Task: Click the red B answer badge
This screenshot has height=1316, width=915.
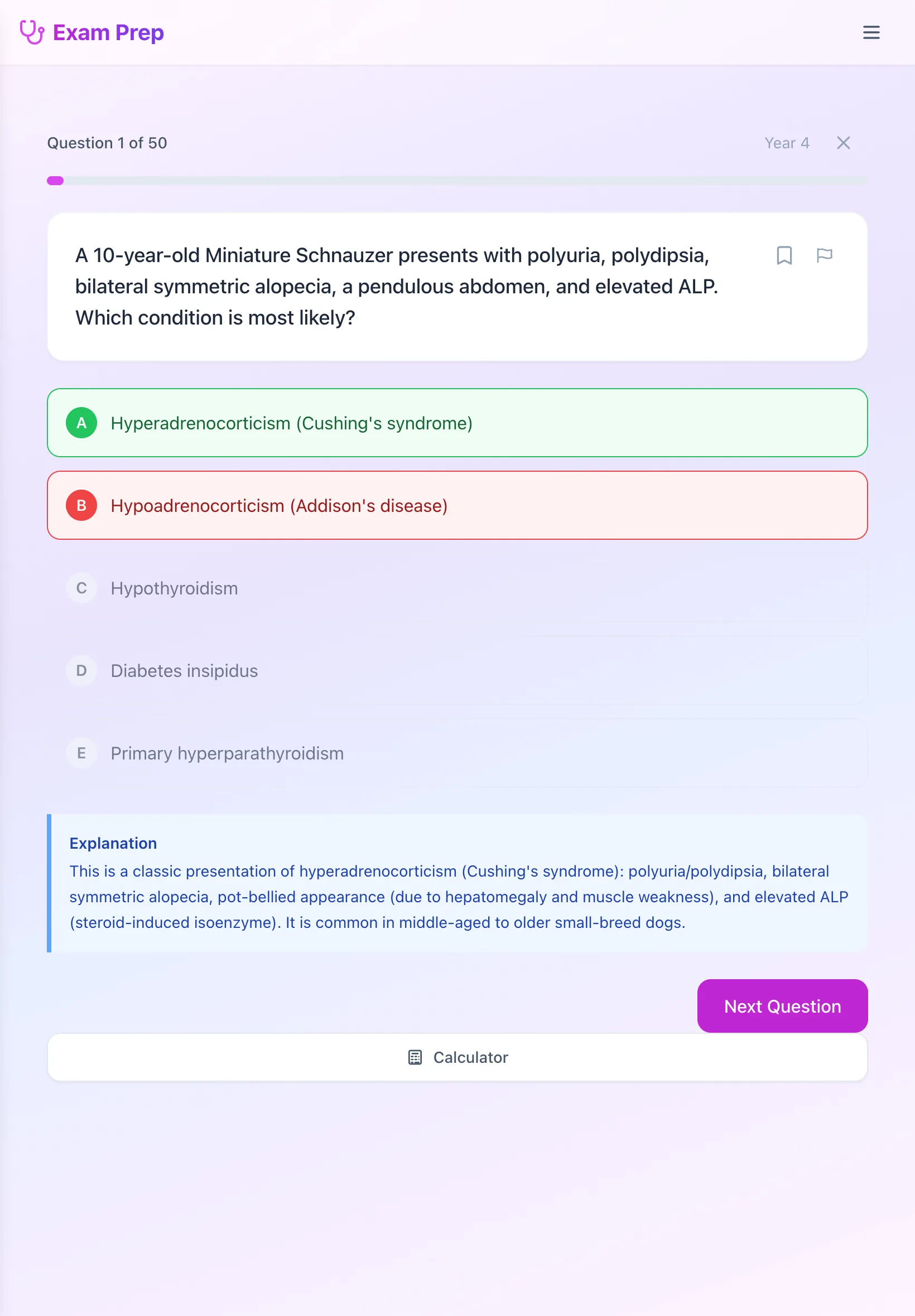Action: click(x=81, y=505)
